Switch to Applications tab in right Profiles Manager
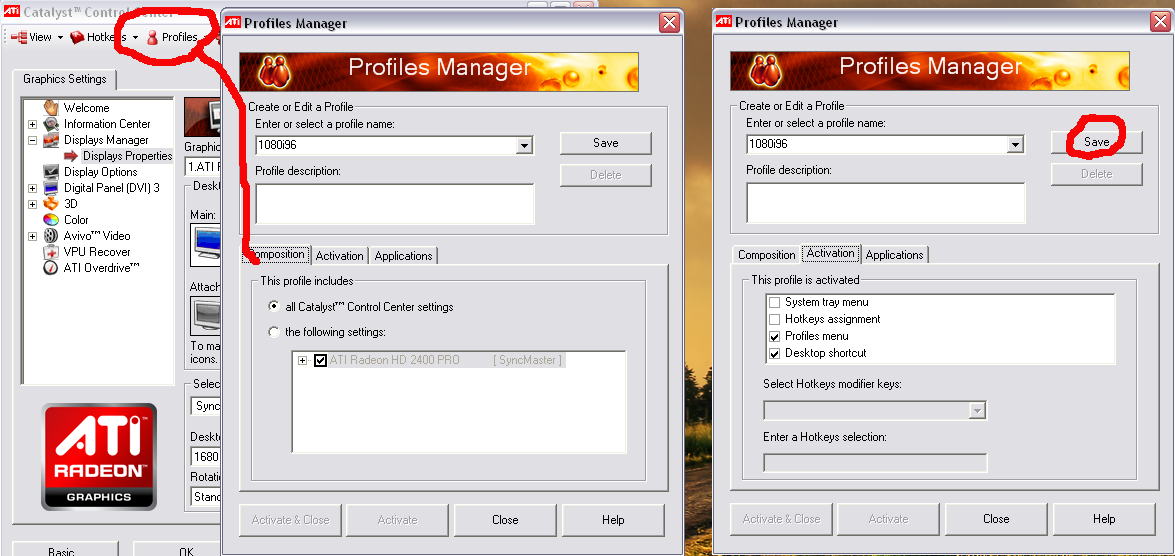 tap(894, 255)
